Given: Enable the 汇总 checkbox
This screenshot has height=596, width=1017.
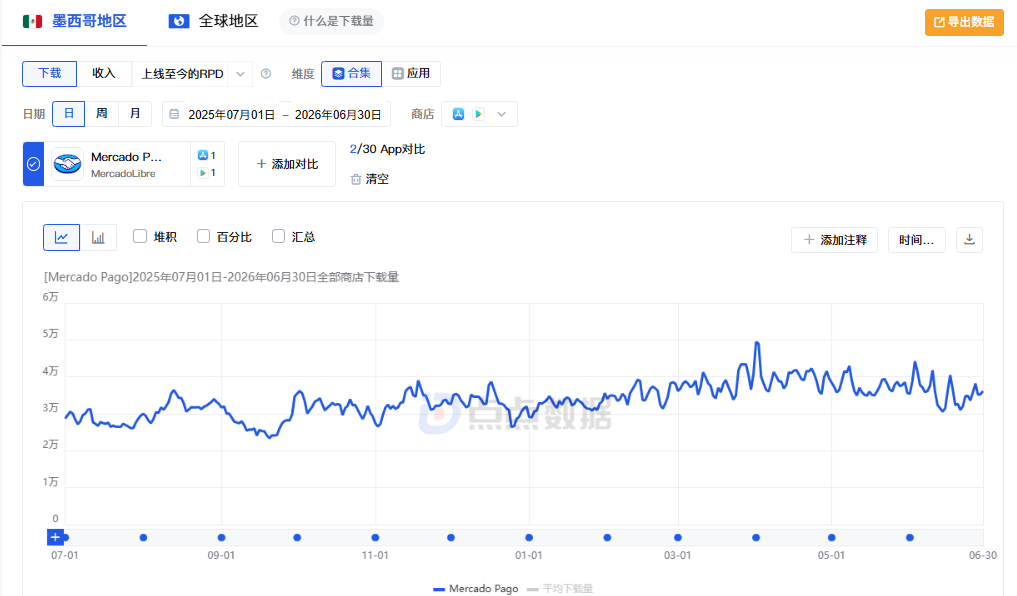Looking at the screenshot, I should point(278,236).
